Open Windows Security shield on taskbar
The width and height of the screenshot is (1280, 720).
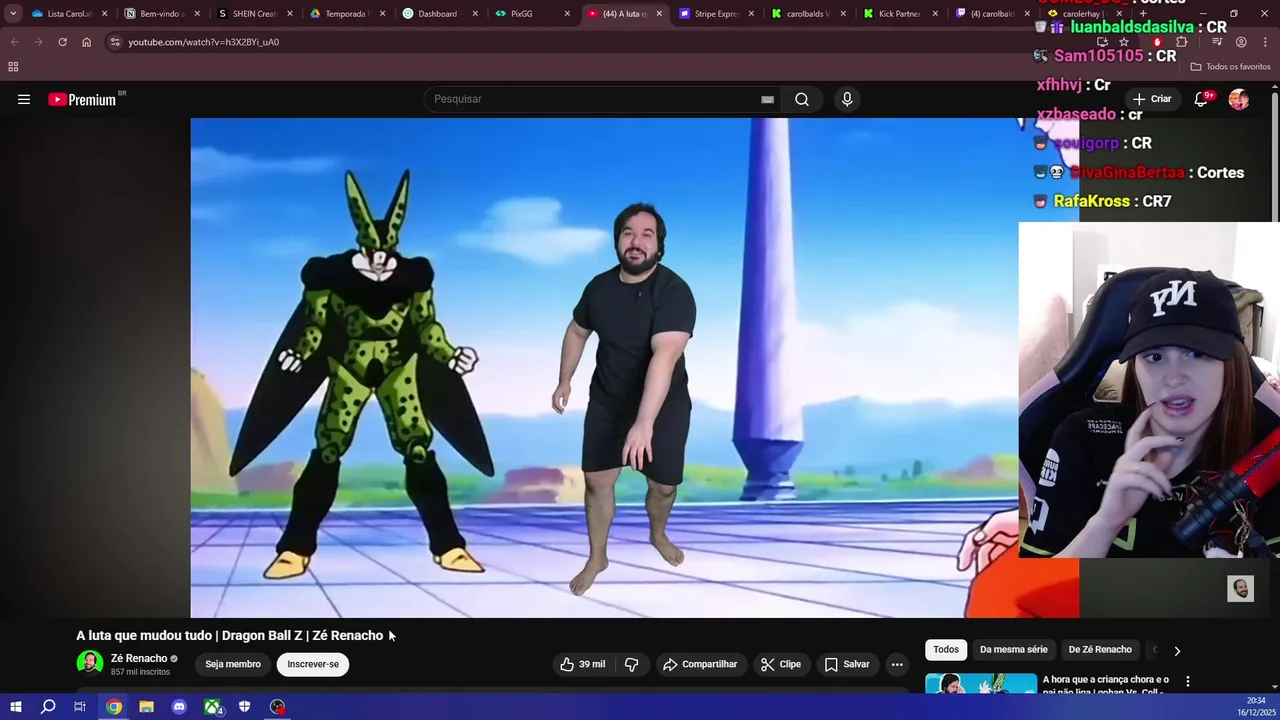[x=244, y=707]
